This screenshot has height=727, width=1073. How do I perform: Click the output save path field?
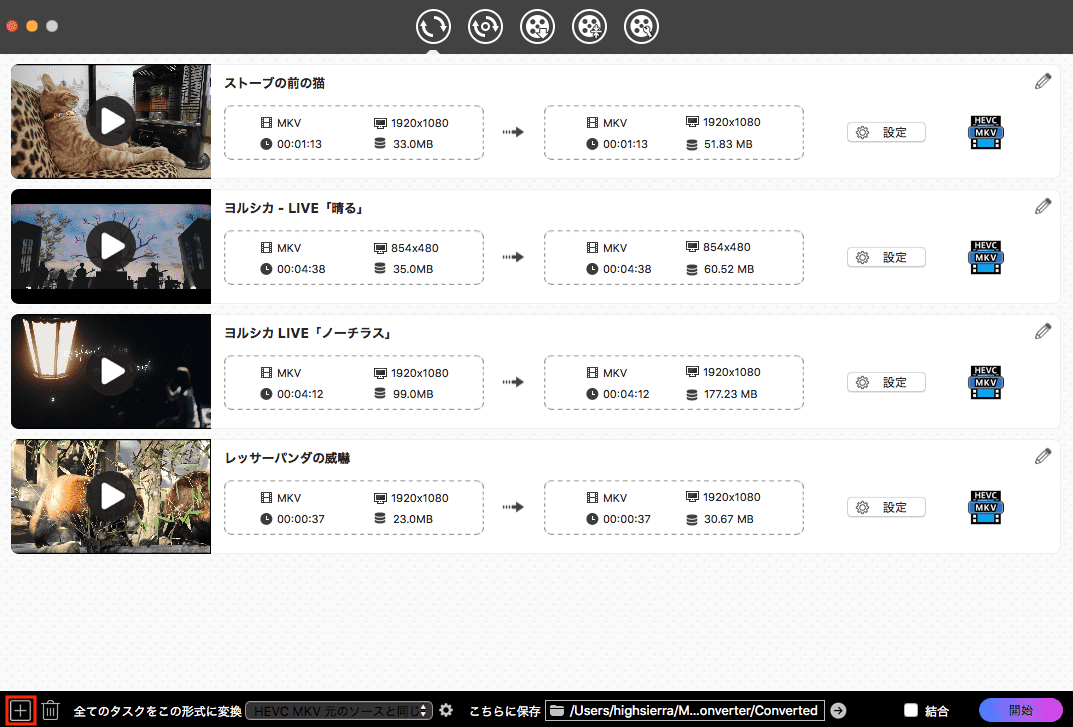click(x=685, y=711)
